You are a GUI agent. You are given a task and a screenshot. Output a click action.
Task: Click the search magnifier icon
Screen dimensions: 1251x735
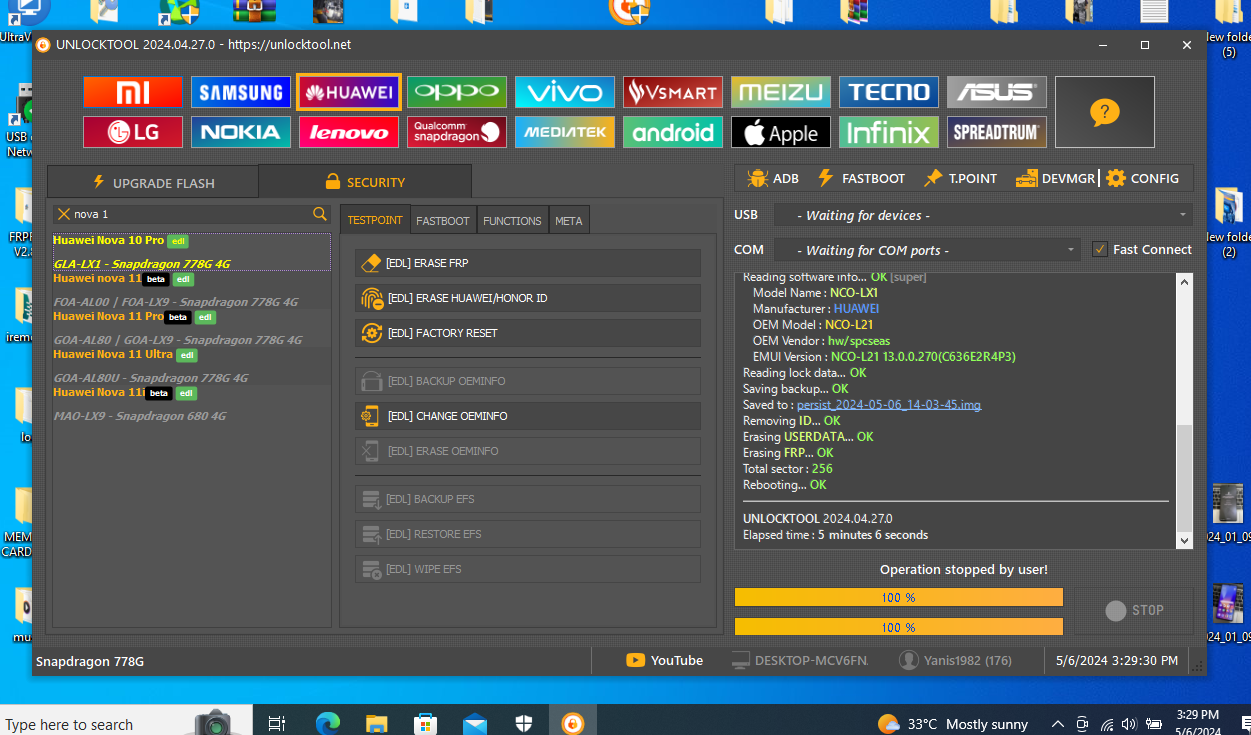tap(320, 214)
